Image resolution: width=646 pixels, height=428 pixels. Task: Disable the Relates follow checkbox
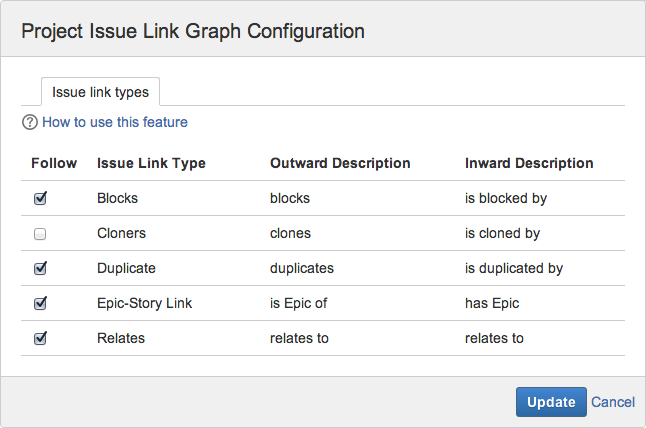[40, 339]
